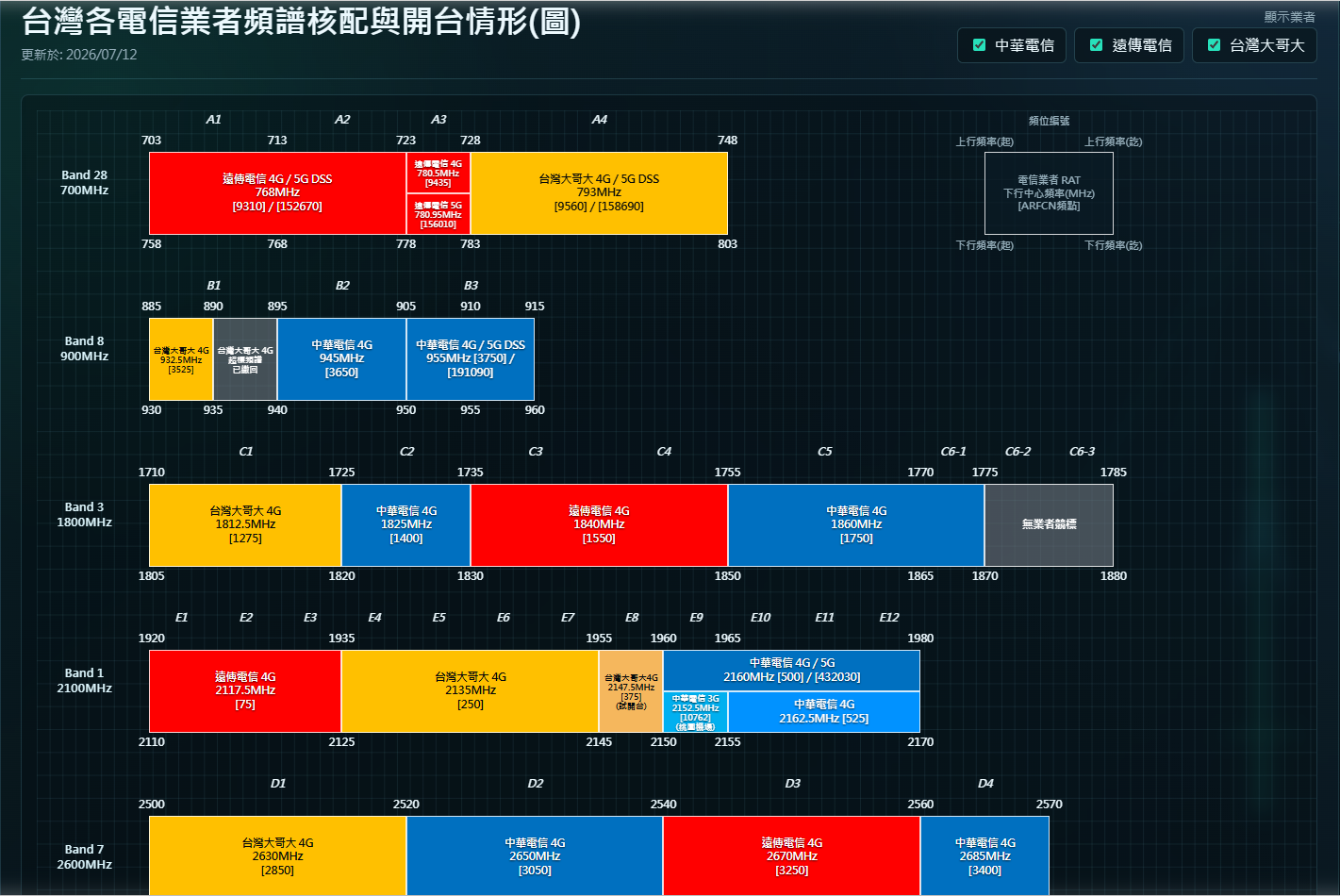Click block label D2
Viewport: 1340px width, 896px height.
pos(536,784)
